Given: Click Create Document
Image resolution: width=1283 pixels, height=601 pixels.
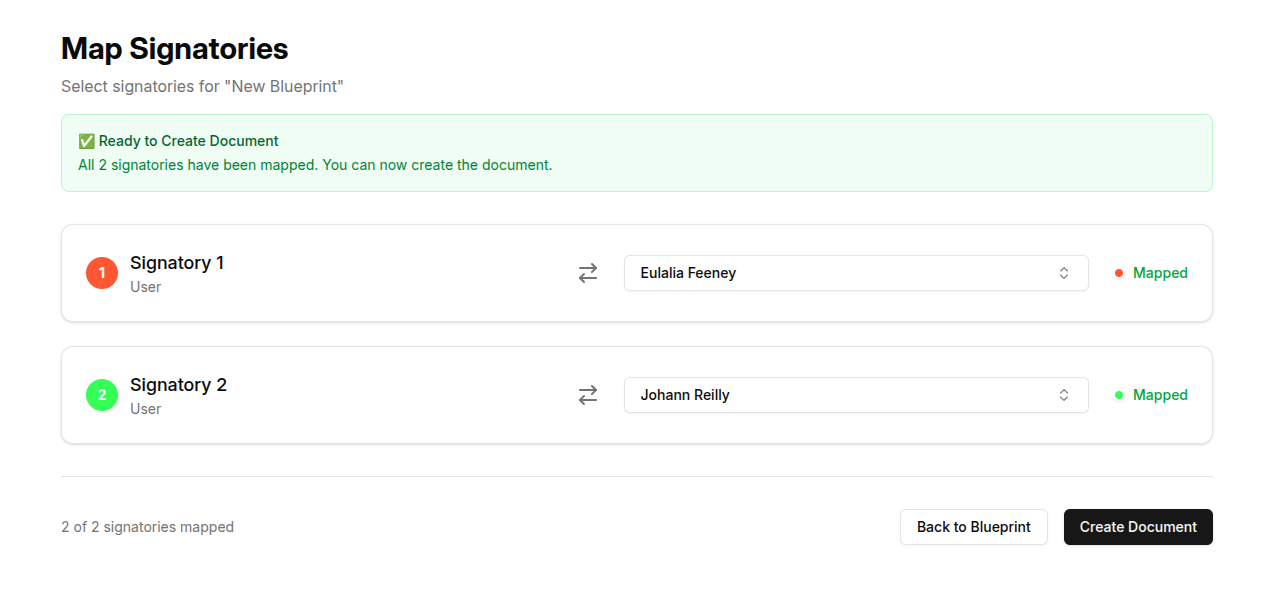Looking at the screenshot, I should coord(1138,526).
